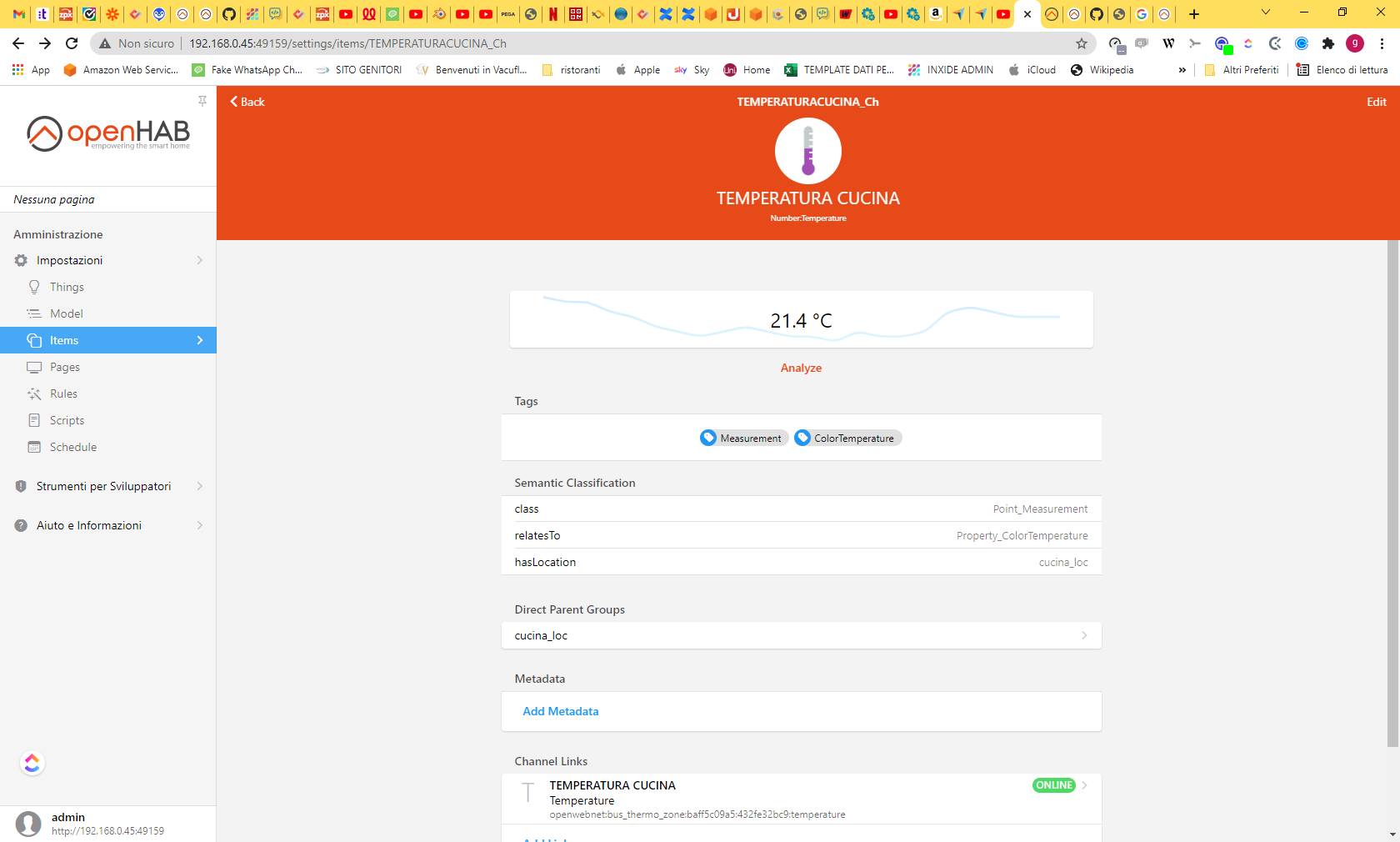Click the Property_ColorTemperature relatesTo value
Screen dimensions: 1400x842
click(x=1022, y=535)
